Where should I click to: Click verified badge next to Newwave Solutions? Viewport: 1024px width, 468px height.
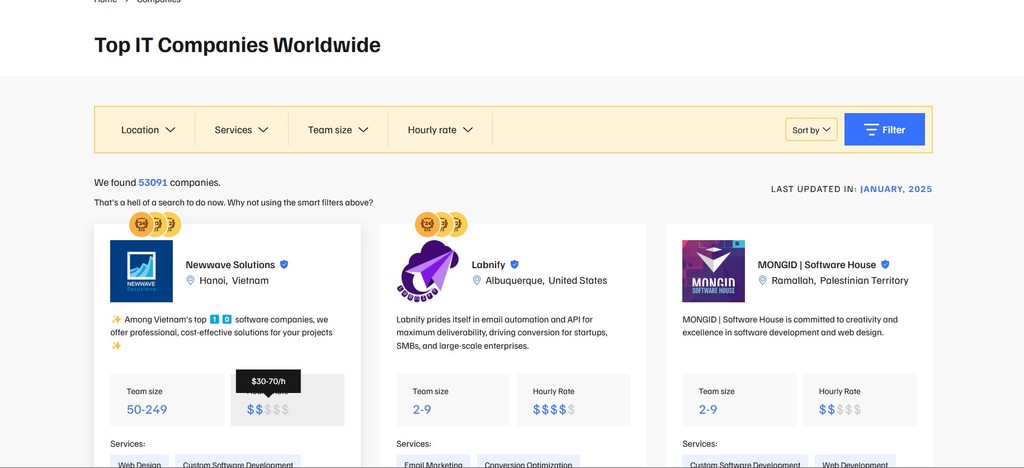tap(284, 264)
